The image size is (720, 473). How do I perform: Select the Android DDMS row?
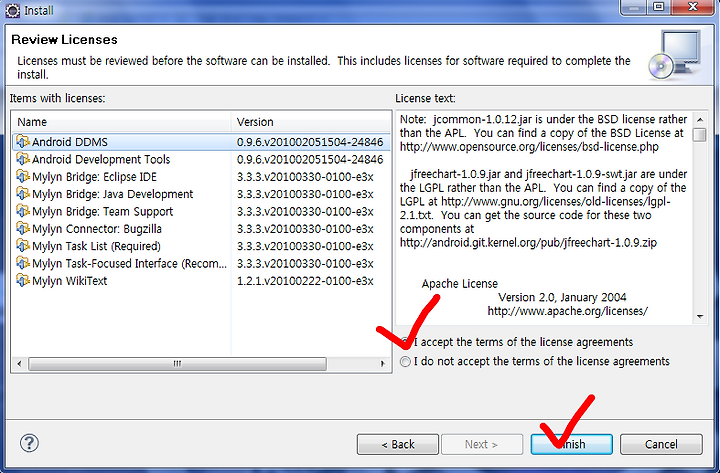coord(201,142)
